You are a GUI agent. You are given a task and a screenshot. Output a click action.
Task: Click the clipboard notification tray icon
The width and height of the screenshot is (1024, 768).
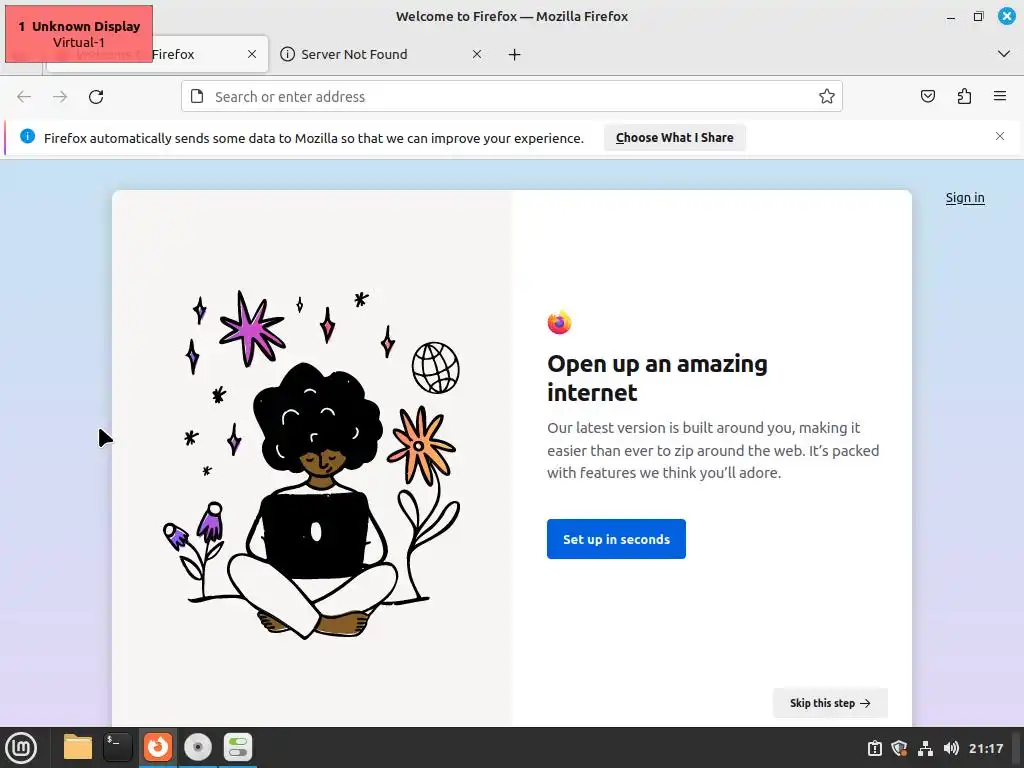(874, 748)
